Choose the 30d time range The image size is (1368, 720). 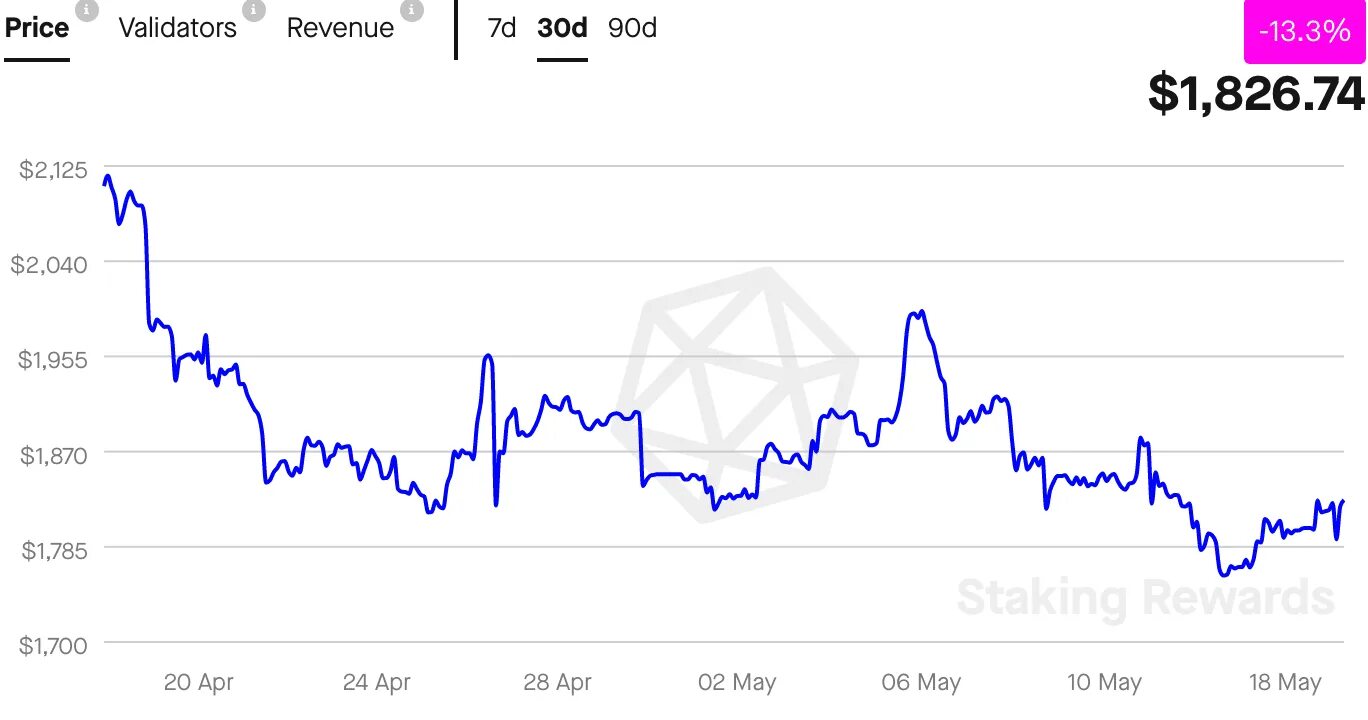pos(562,28)
